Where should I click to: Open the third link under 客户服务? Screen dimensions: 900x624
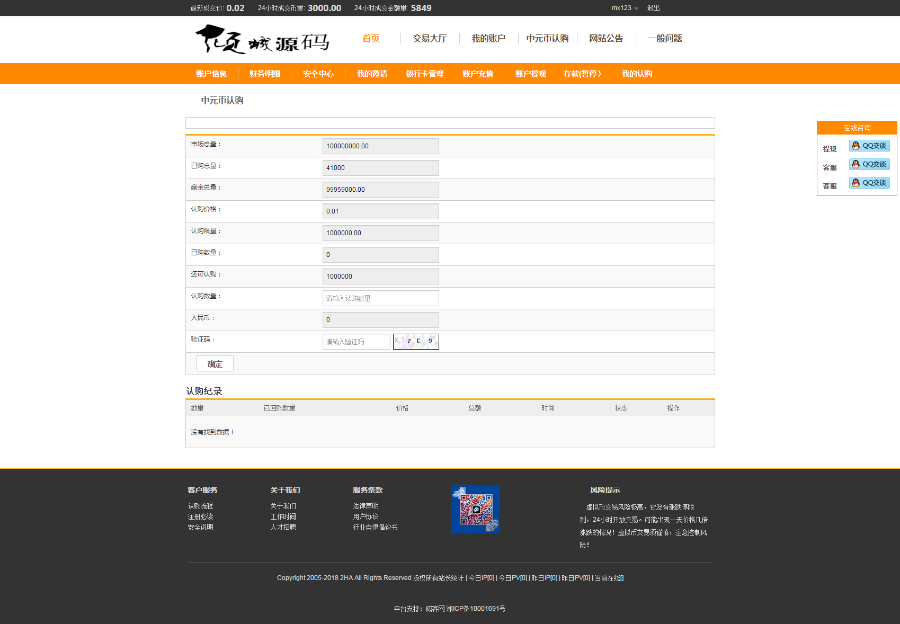pyautogui.click(x=200, y=527)
